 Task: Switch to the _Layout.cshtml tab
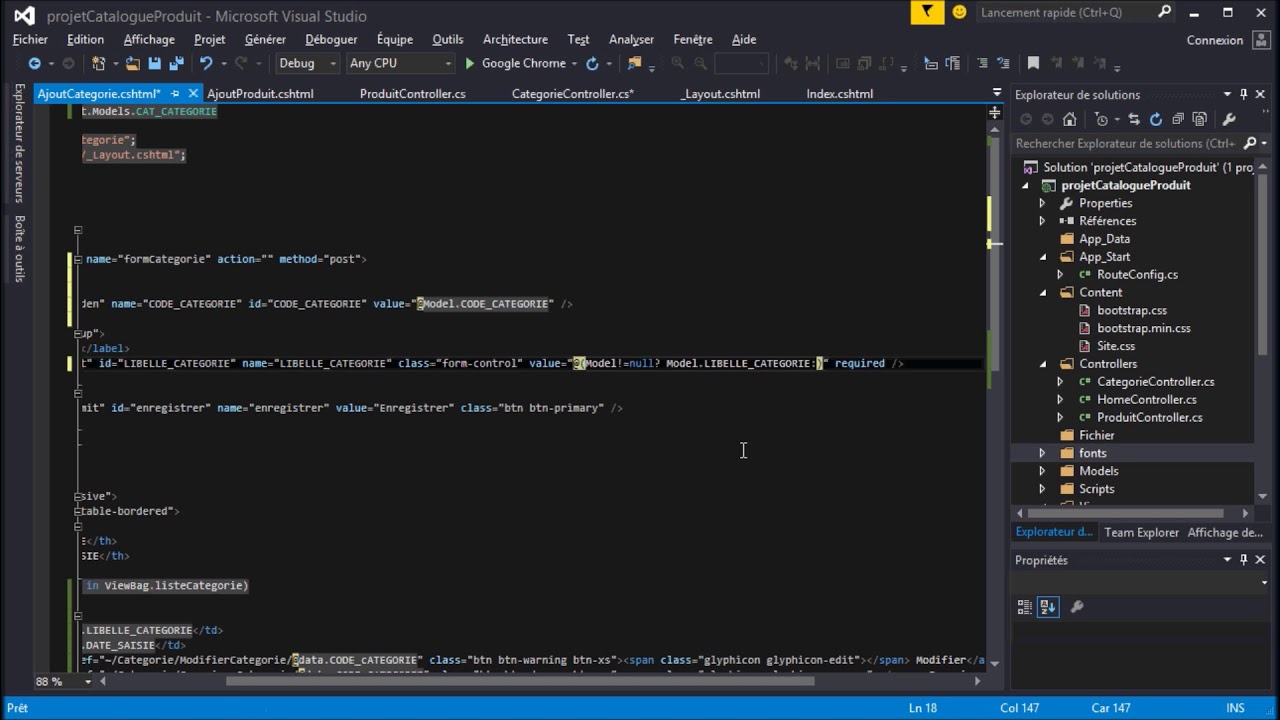pos(720,93)
